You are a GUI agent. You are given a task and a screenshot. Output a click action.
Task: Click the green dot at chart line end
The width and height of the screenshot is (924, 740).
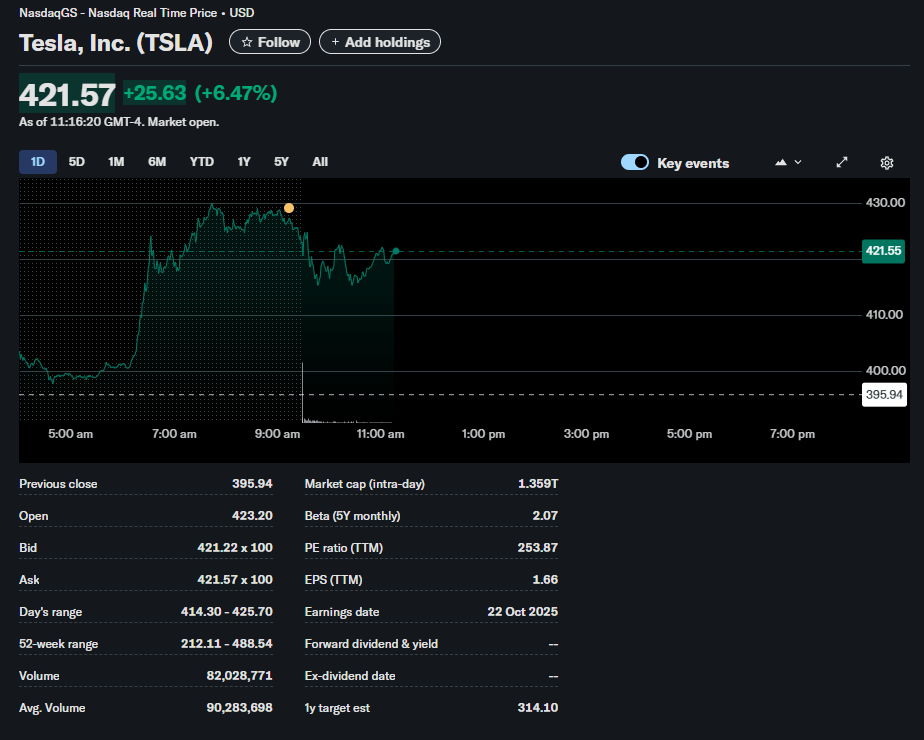pyautogui.click(x=396, y=251)
